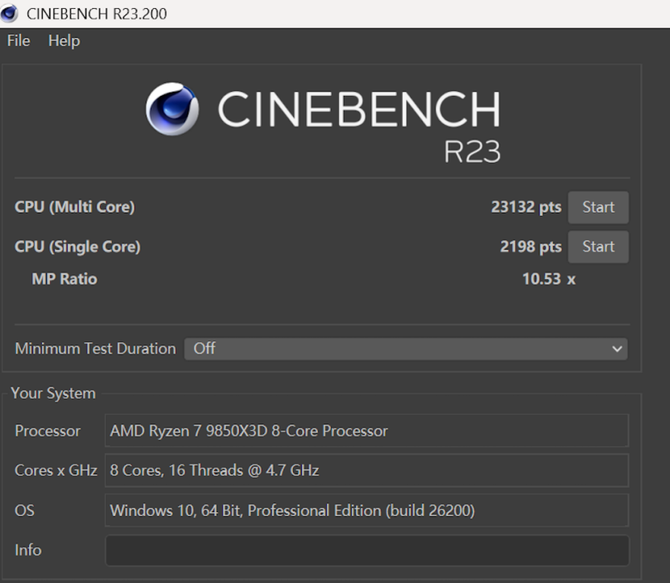The height and width of the screenshot is (583, 670).
Task: Open the Minimum Test Duration dropdown
Action: (405, 349)
